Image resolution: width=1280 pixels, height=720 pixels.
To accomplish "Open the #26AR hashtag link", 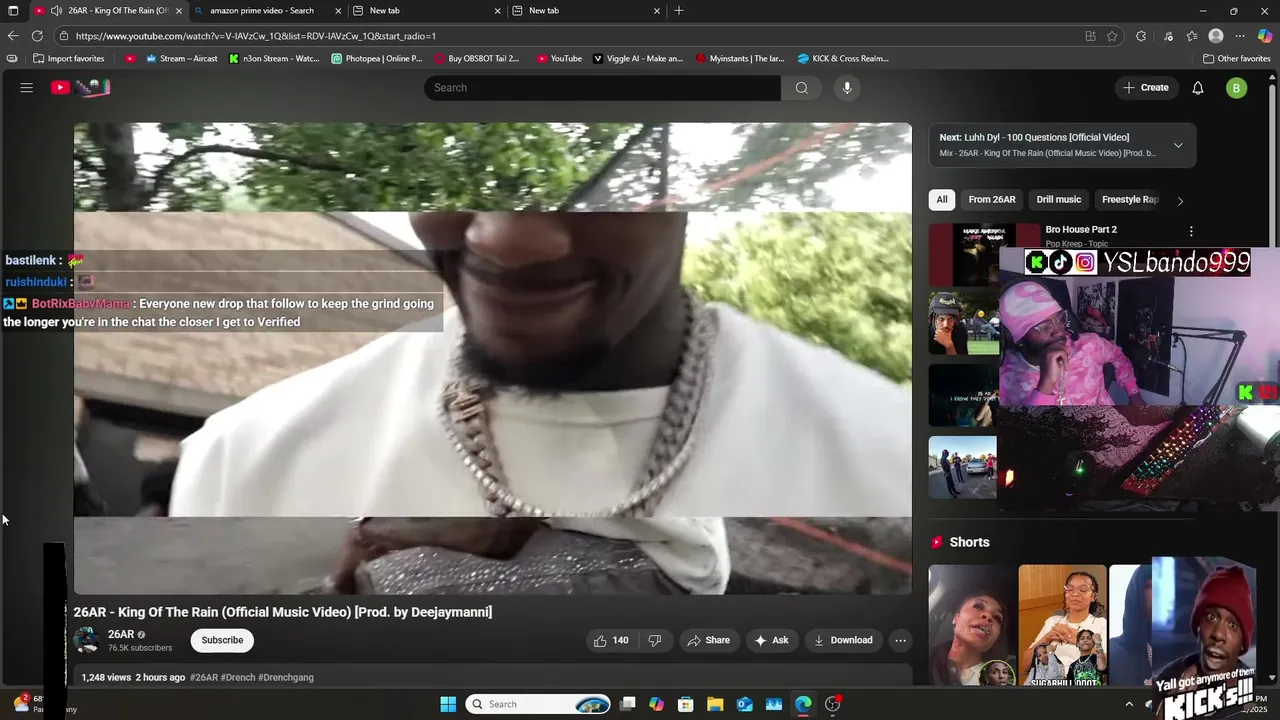I will 204,677.
